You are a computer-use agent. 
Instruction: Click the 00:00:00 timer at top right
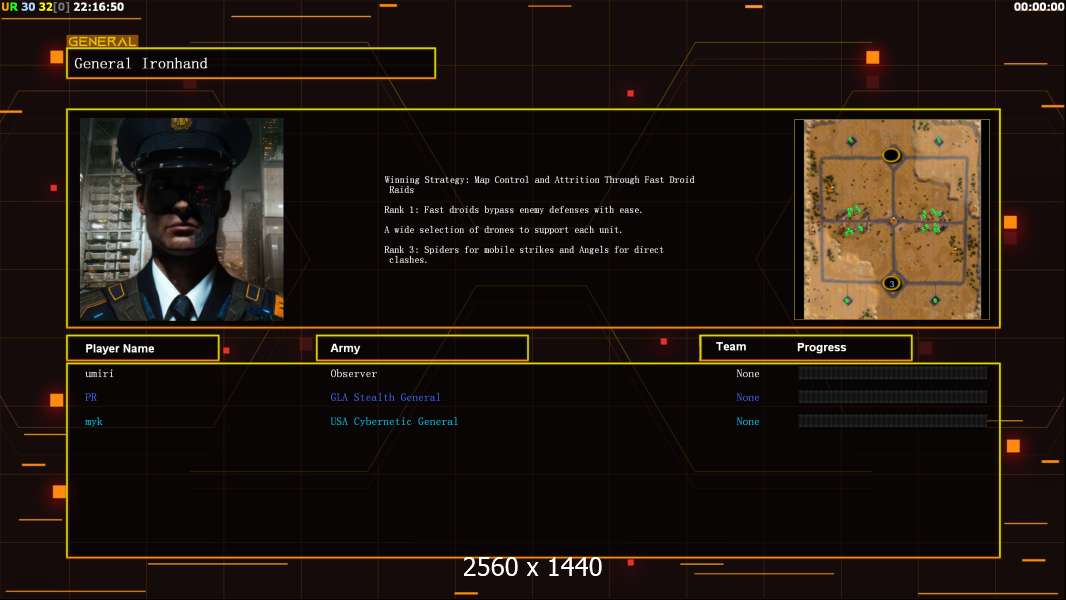click(x=1039, y=7)
